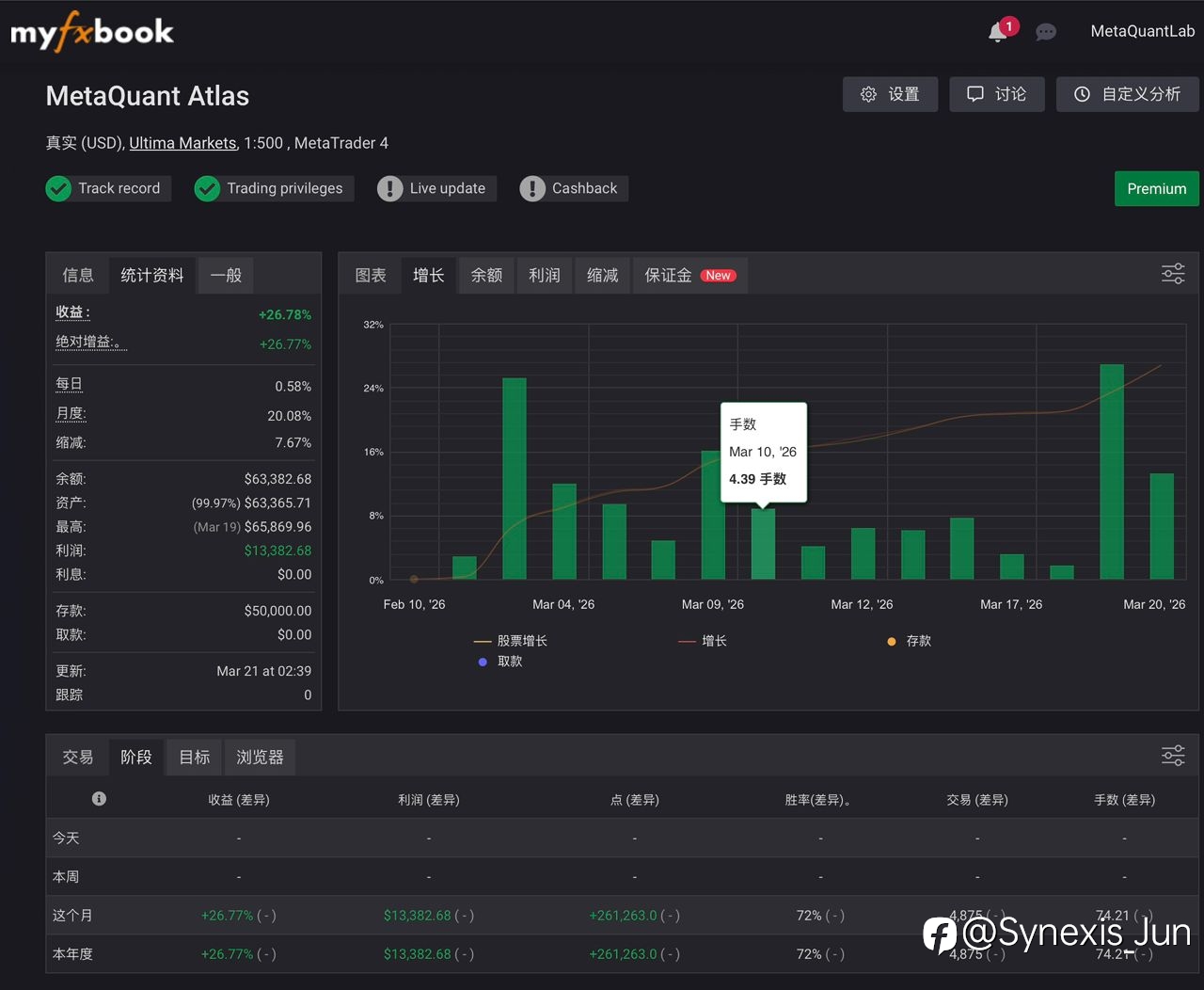Click the deposits value $50,000.00

(x=277, y=611)
